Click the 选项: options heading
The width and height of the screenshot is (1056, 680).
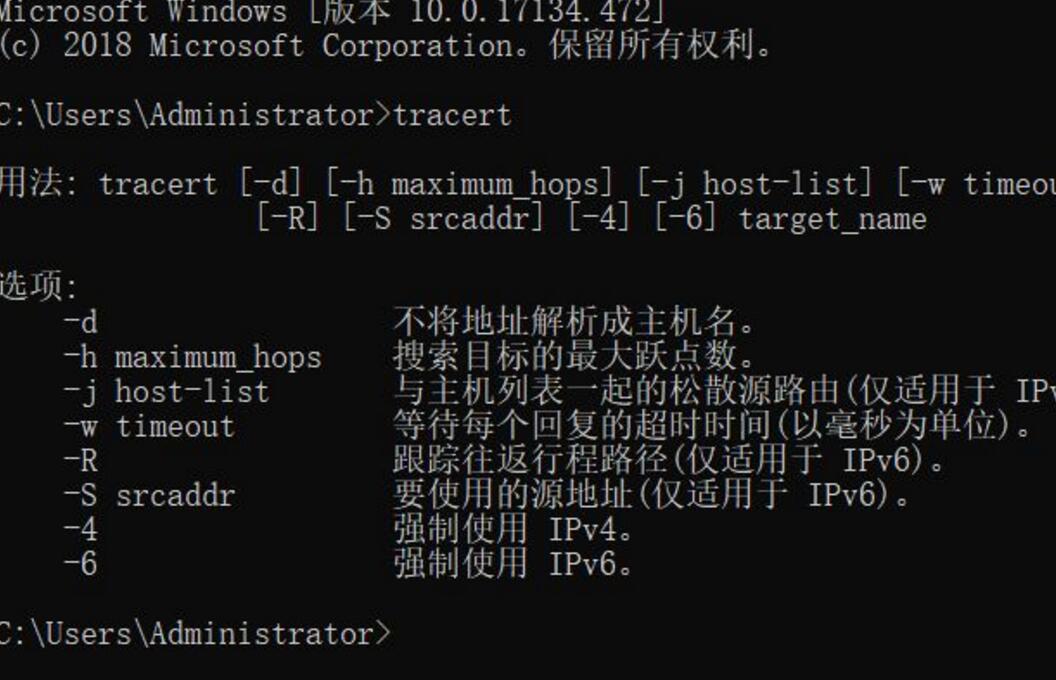tap(38, 287)
